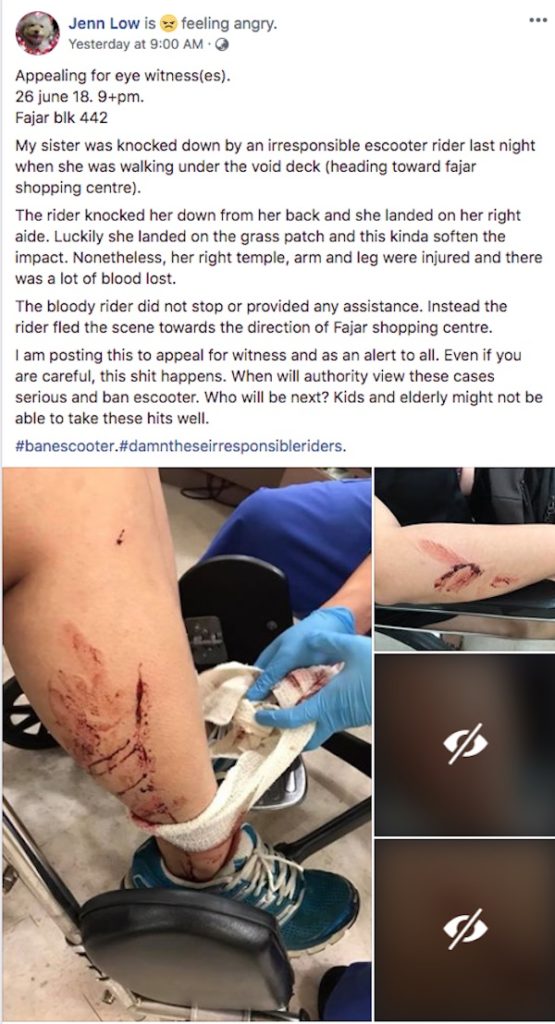The height and width of the screenshot is (1024, 555).
Task: Open the large injured leg photo
Action: 187,744
